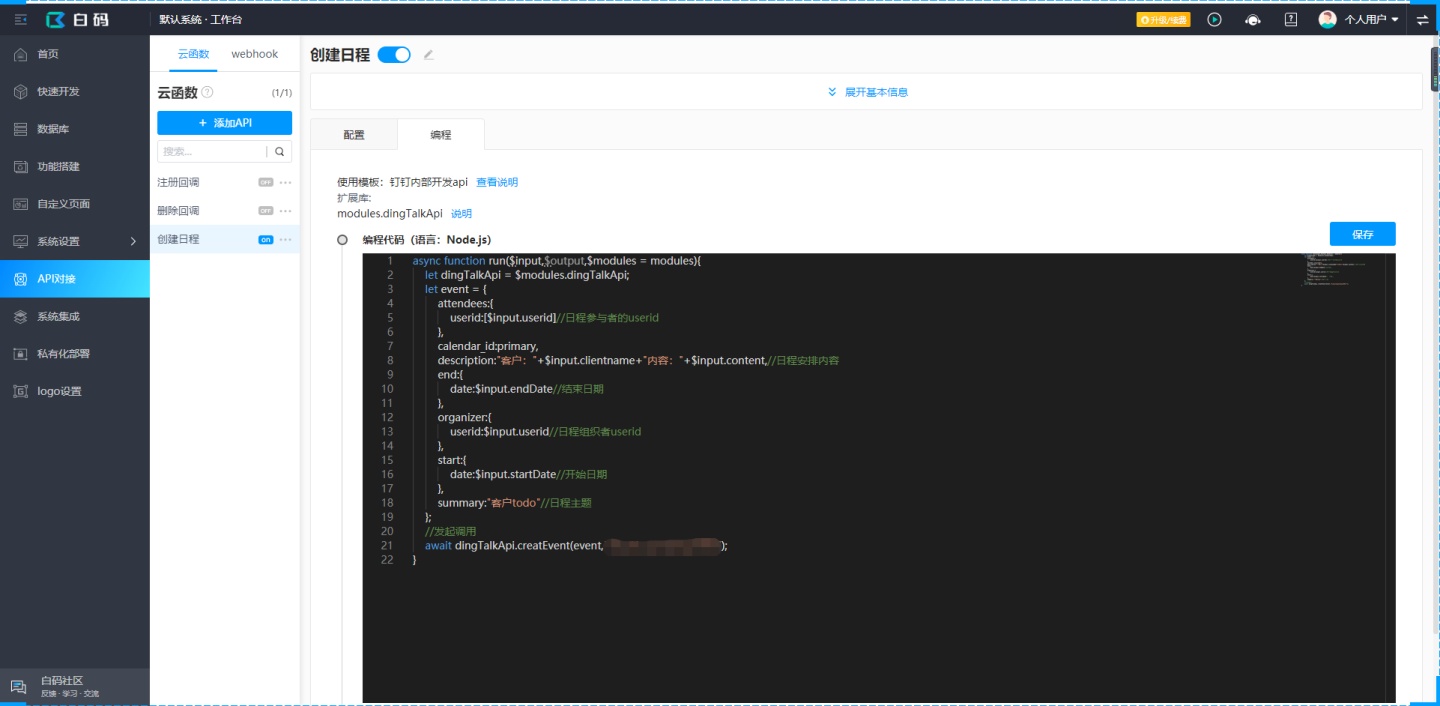Click the cube icon beside 快速开发
This screenshot has width=1440, height=706.
click(20, 91)
